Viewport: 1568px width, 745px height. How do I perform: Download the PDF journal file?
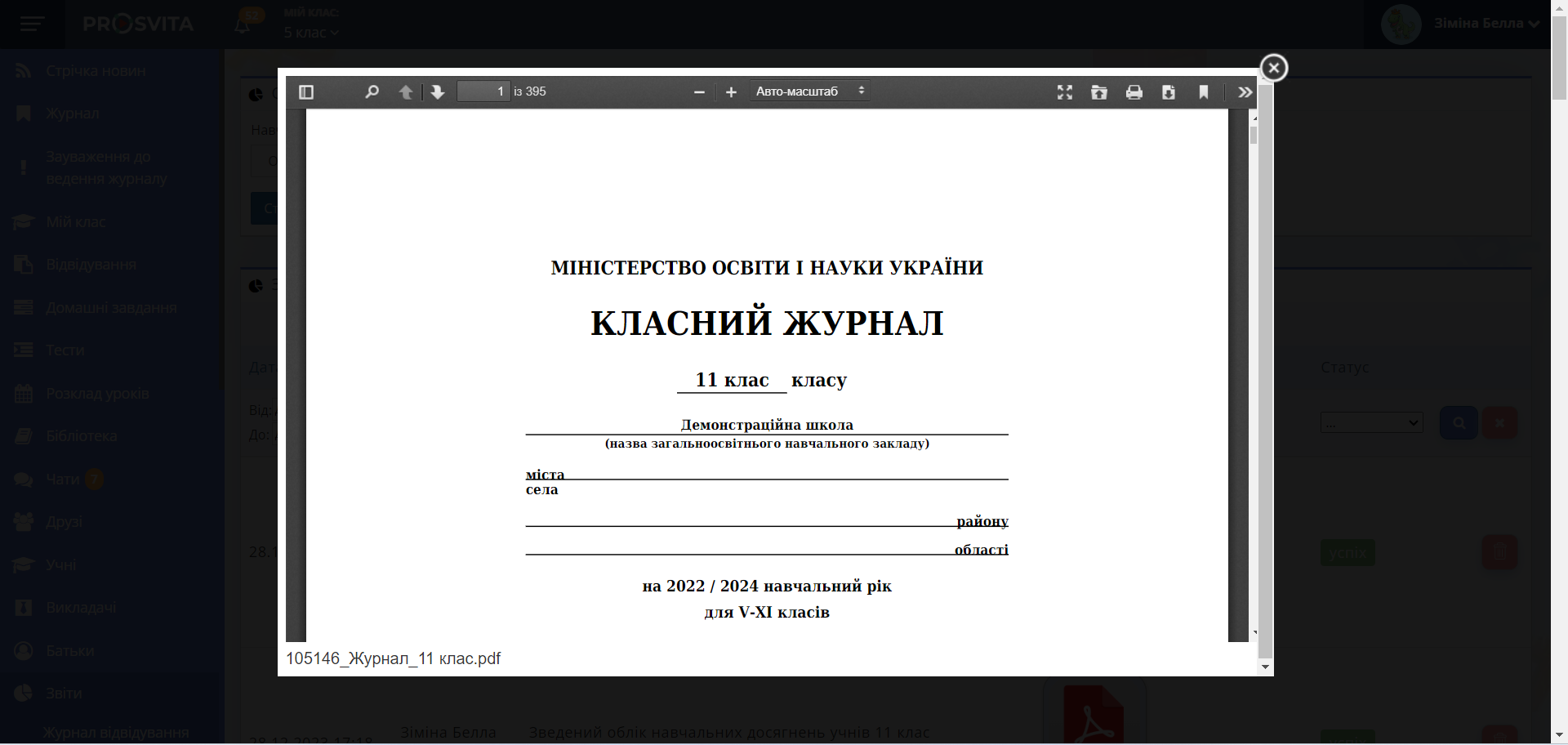1169,92
